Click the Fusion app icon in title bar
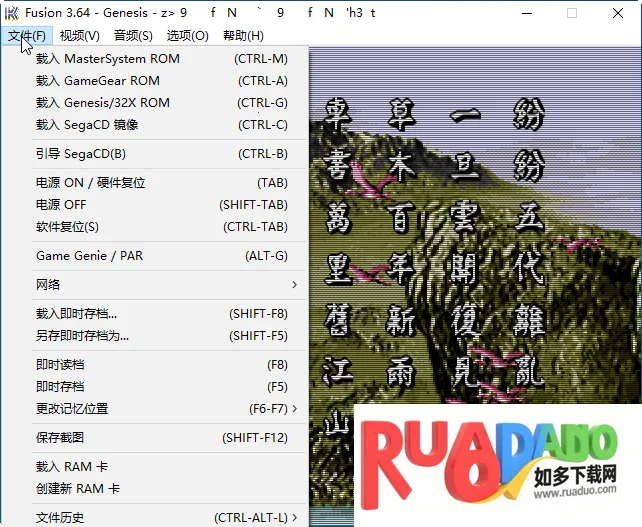 (x=11, y=13)
